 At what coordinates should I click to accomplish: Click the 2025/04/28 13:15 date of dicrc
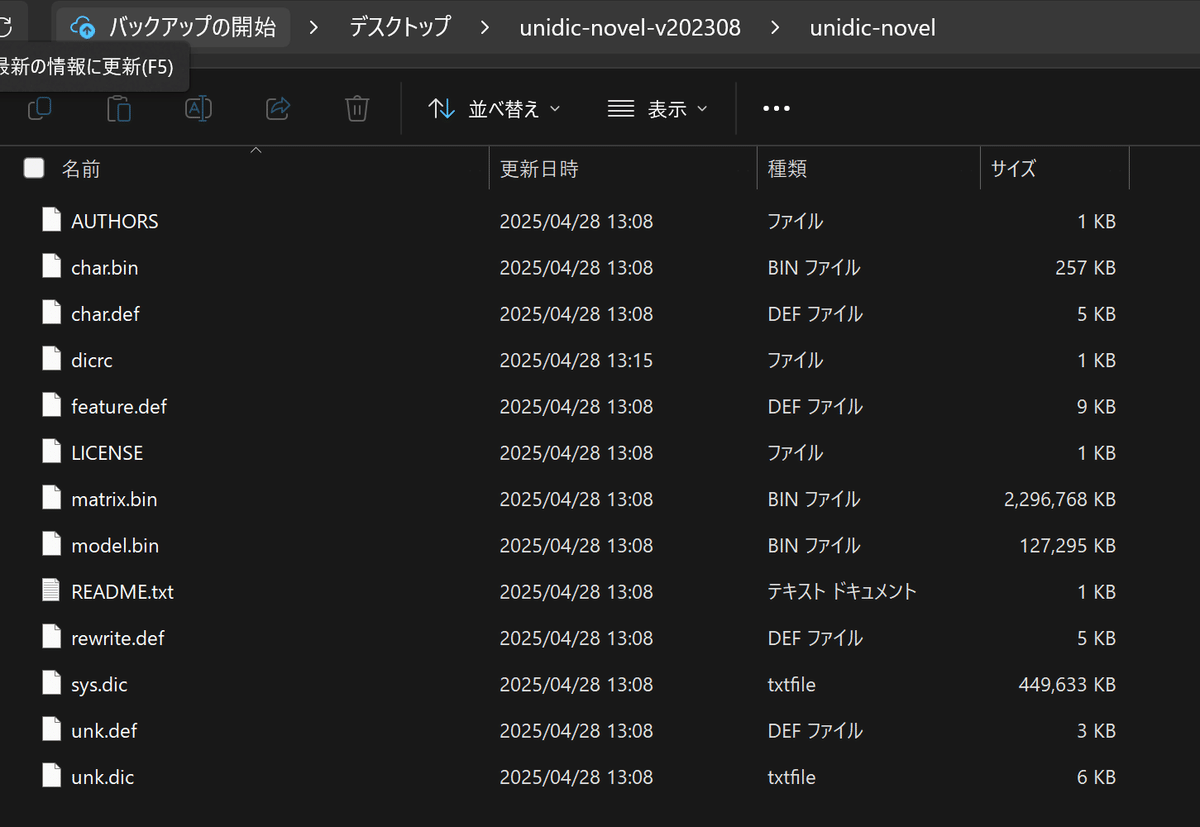click(576, 360)
